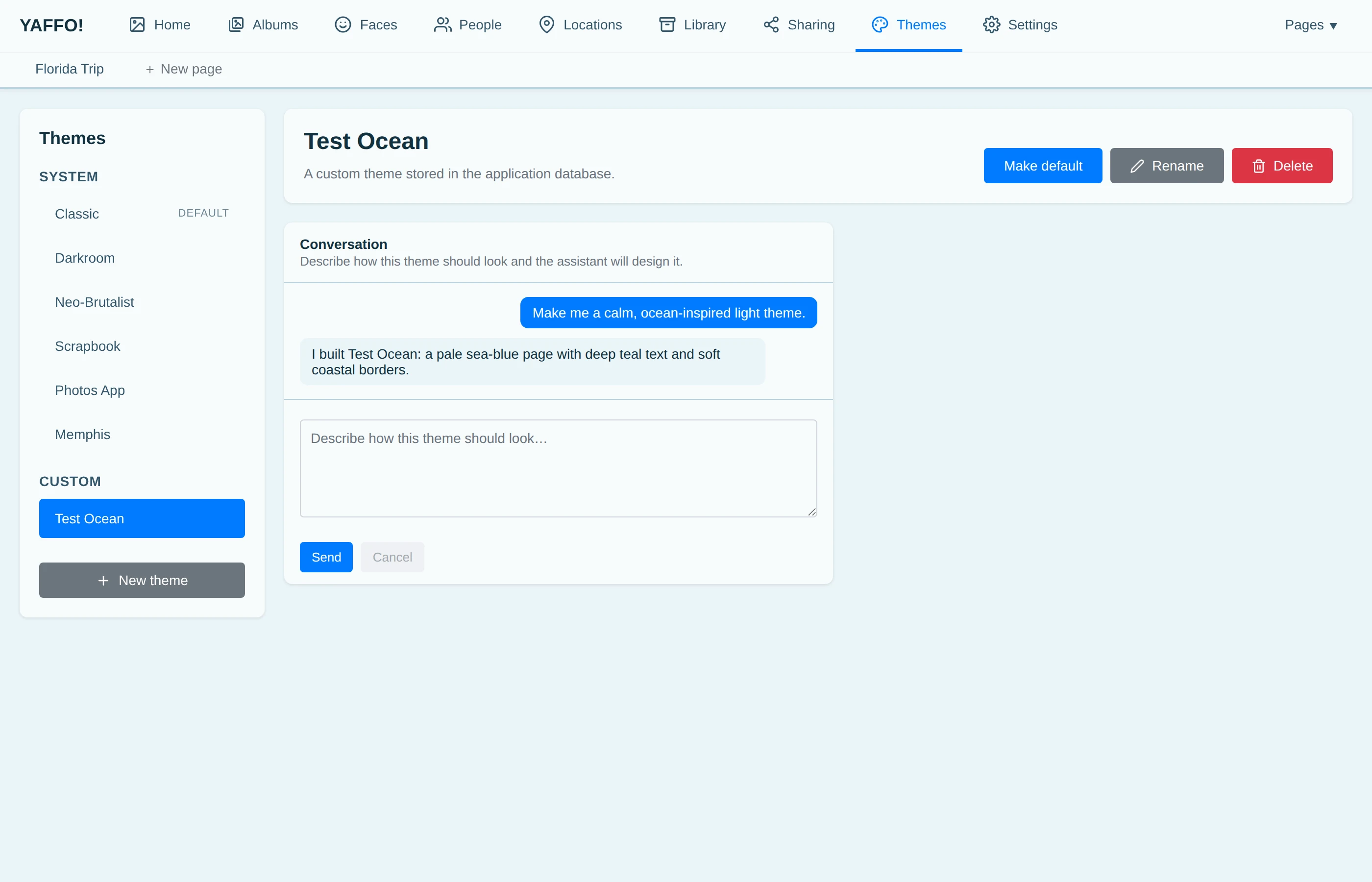Add a page with New page
This screenshot has height=882, width=1372.
pyautogui.click(x=183, y=69)
